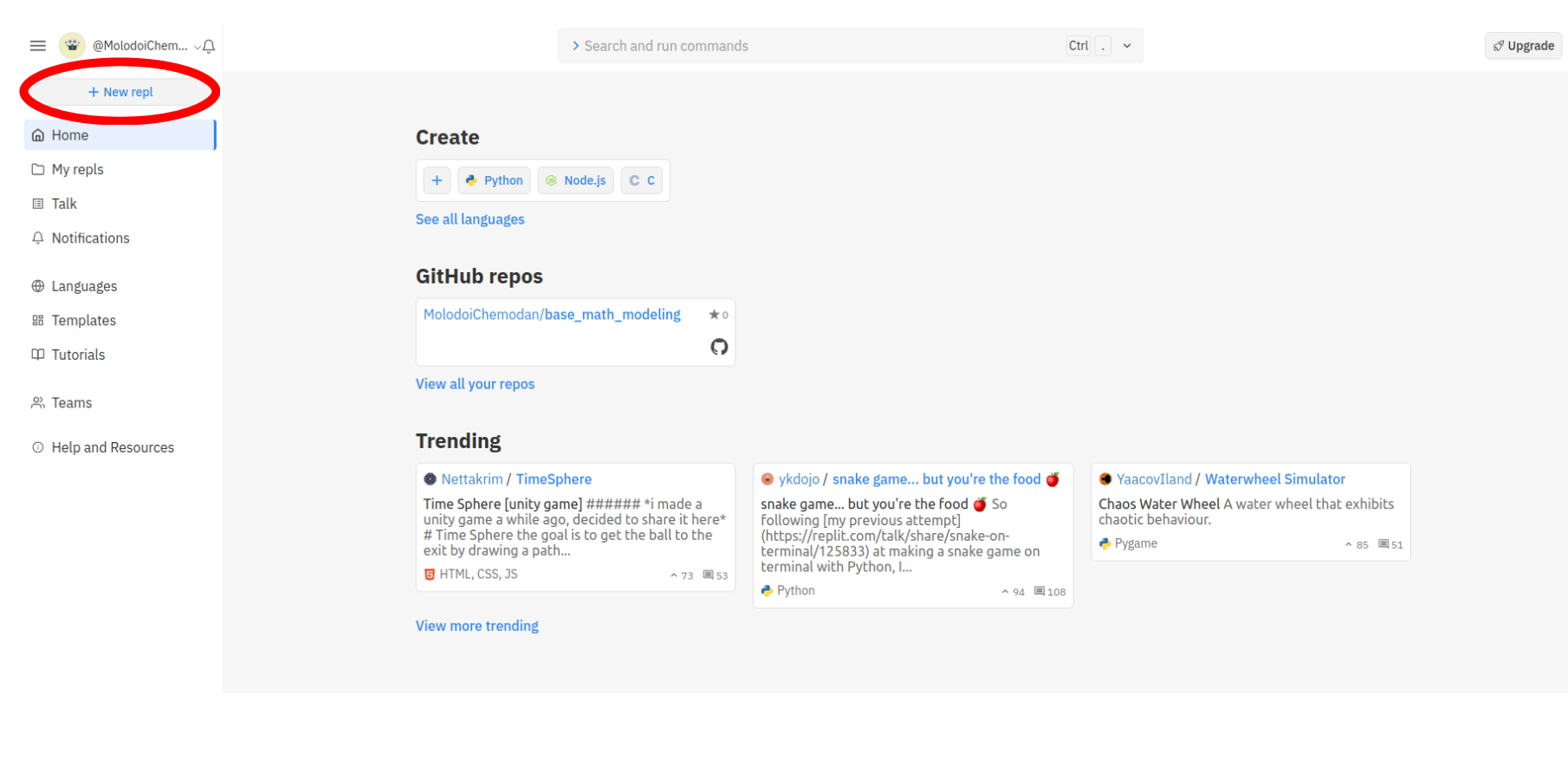
Task: Click Nettakrim avatar icon
Action: 430,479
